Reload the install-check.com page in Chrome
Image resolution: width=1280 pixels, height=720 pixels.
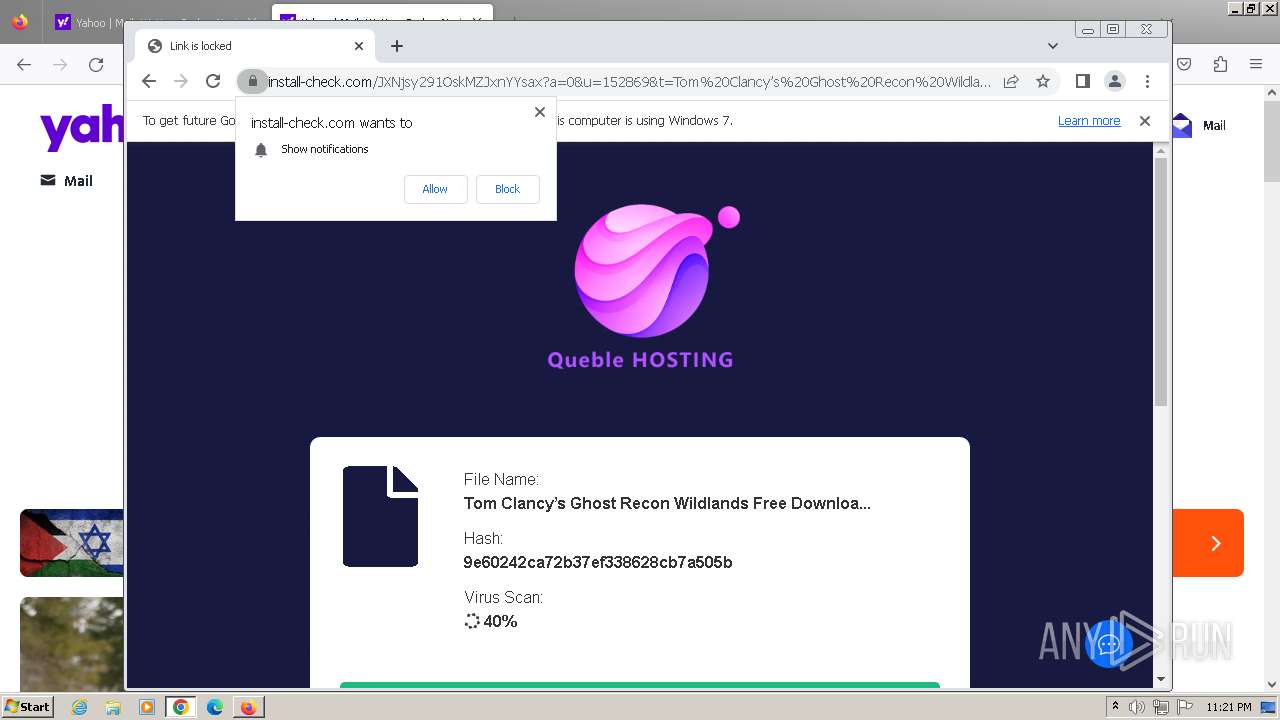pyautogui.click(x=213, y=81)
